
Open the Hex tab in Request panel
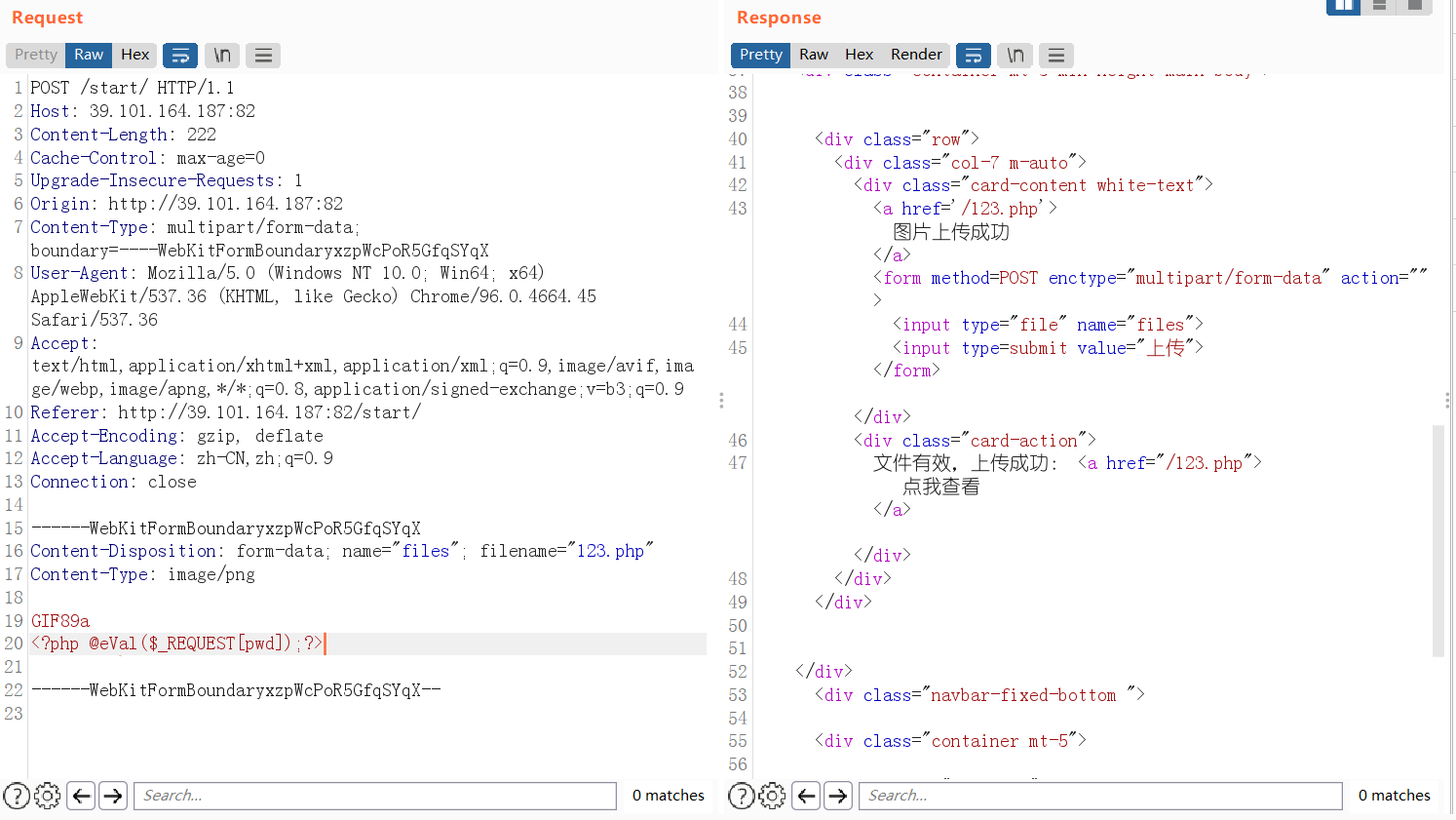point(134,55)
